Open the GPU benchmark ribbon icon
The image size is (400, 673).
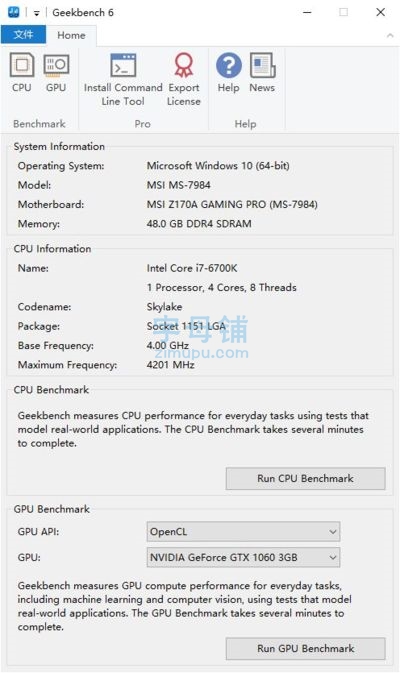tap(56, 73)
